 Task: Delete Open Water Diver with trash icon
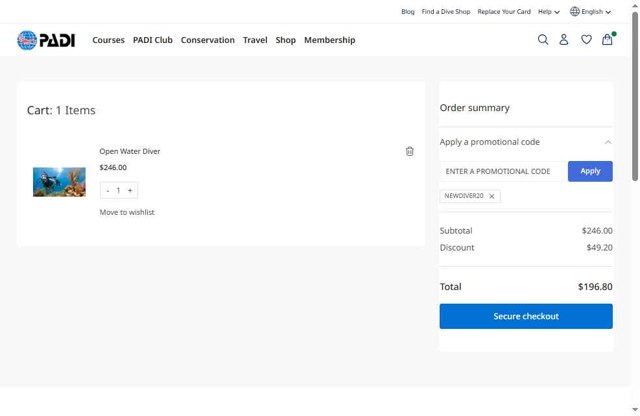tap(409, 151)
